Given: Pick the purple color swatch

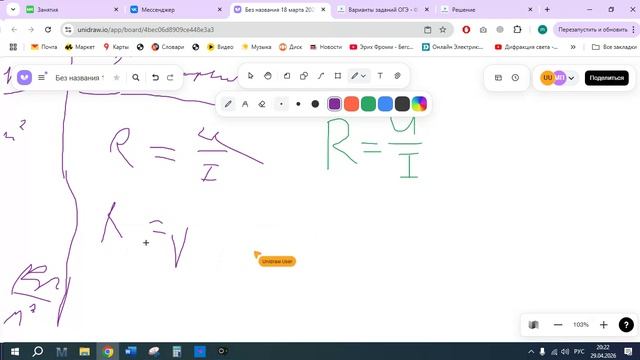Looking at the screenshot, I should click(x=334, y=104).
